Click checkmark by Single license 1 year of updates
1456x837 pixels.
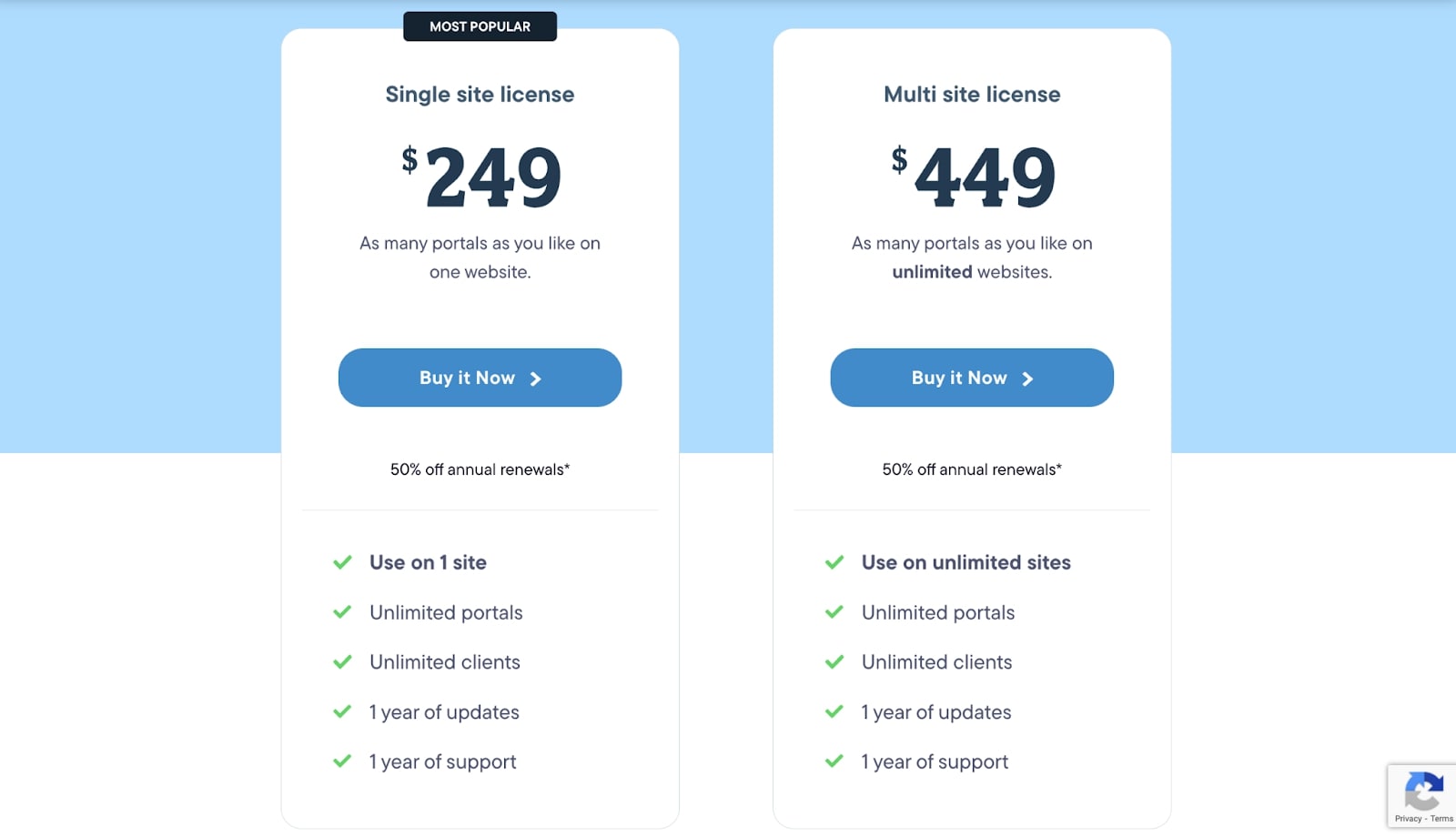[x=342, y=711]
